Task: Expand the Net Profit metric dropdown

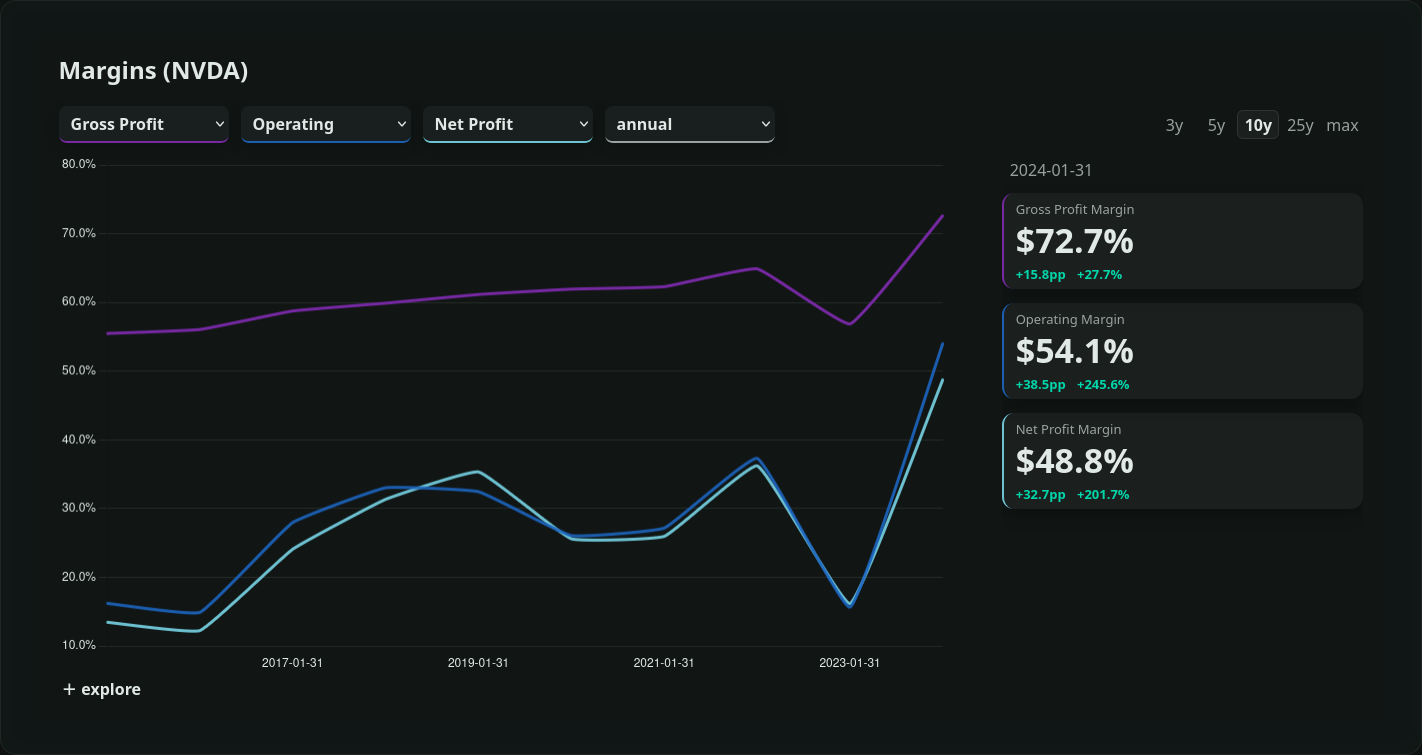Action: 508,124
